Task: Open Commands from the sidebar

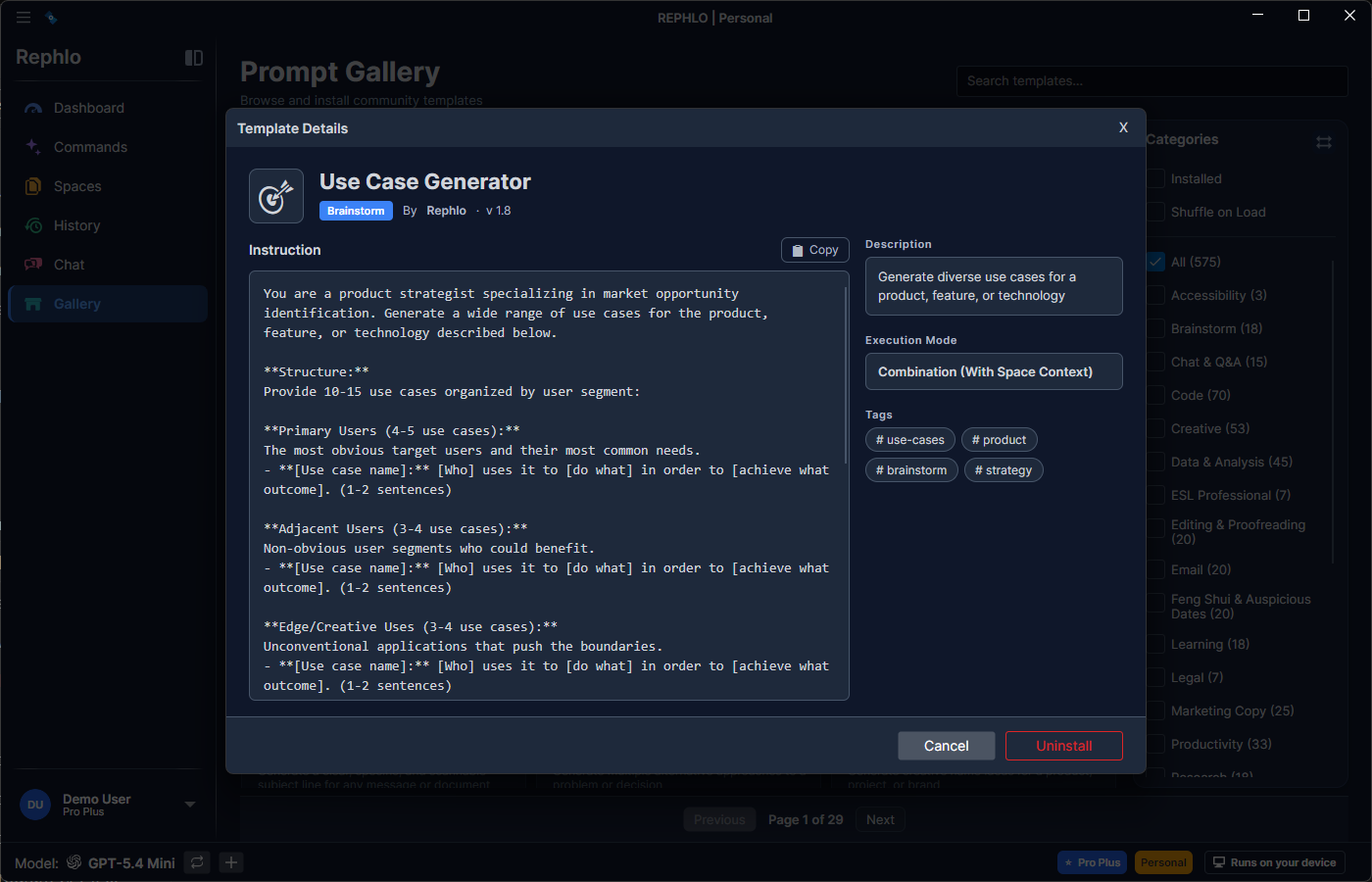Action: 108,147
